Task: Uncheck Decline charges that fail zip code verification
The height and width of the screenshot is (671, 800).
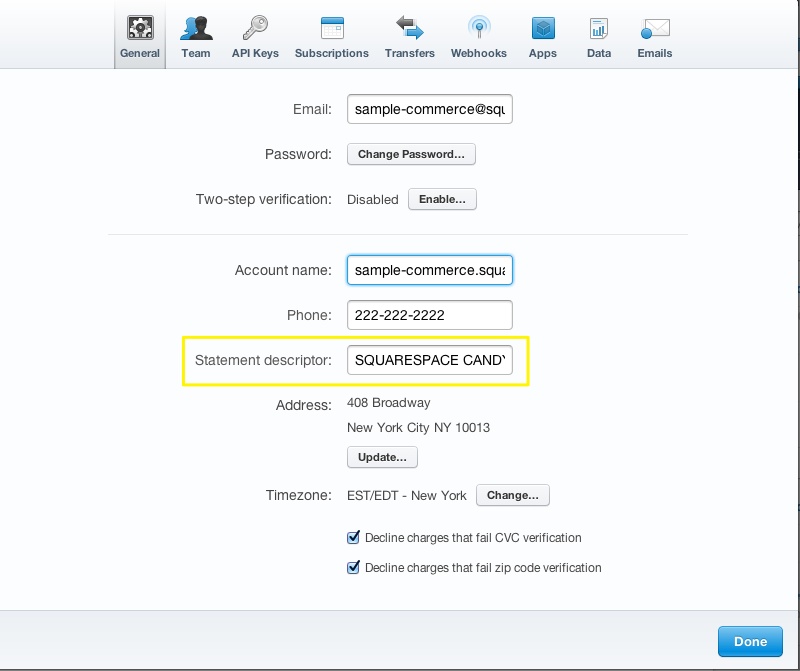Action: (353, 568)
